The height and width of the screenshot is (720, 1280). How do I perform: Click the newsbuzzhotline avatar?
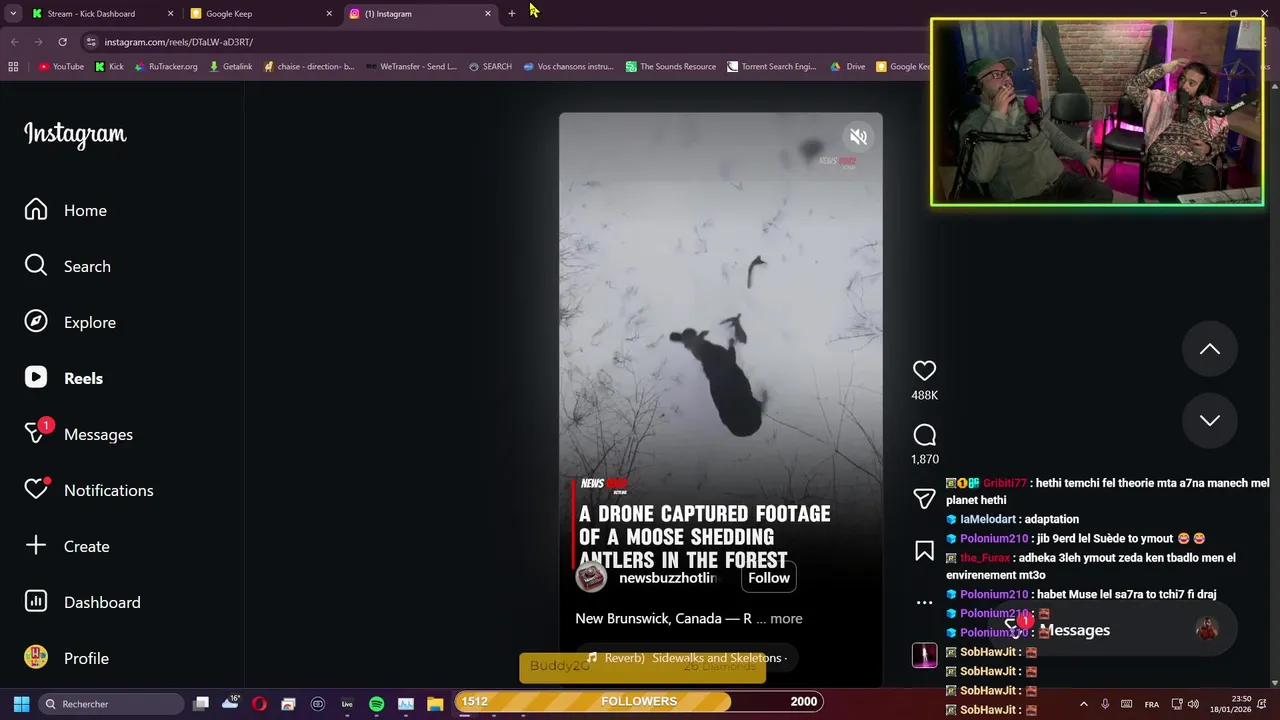tap(591, 578)
